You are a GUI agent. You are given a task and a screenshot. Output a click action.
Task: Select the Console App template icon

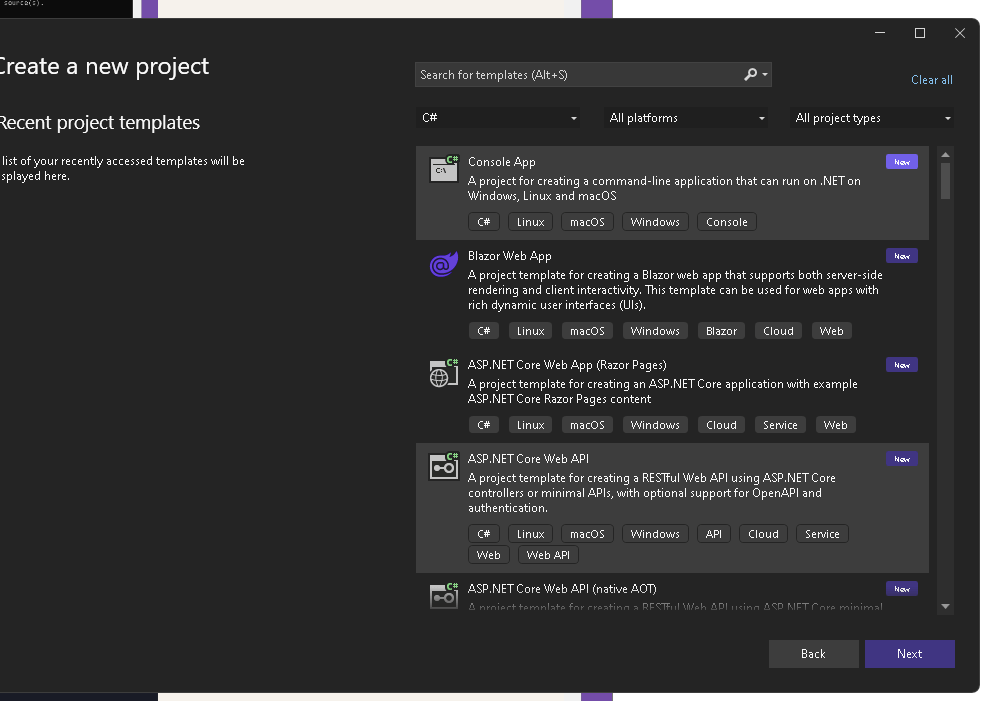pos(444,169)
